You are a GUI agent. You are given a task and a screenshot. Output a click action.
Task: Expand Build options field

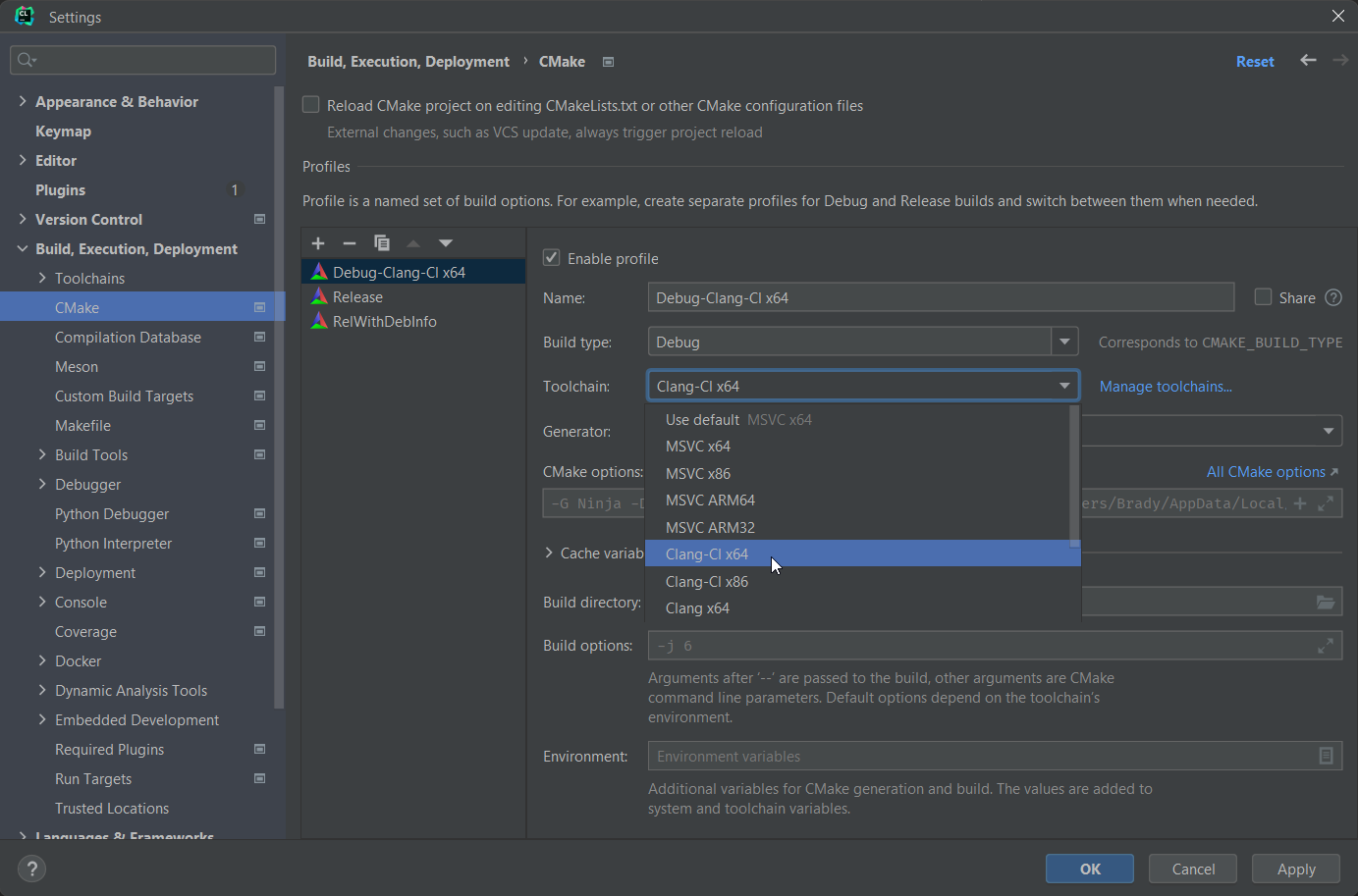[1326, 646]
